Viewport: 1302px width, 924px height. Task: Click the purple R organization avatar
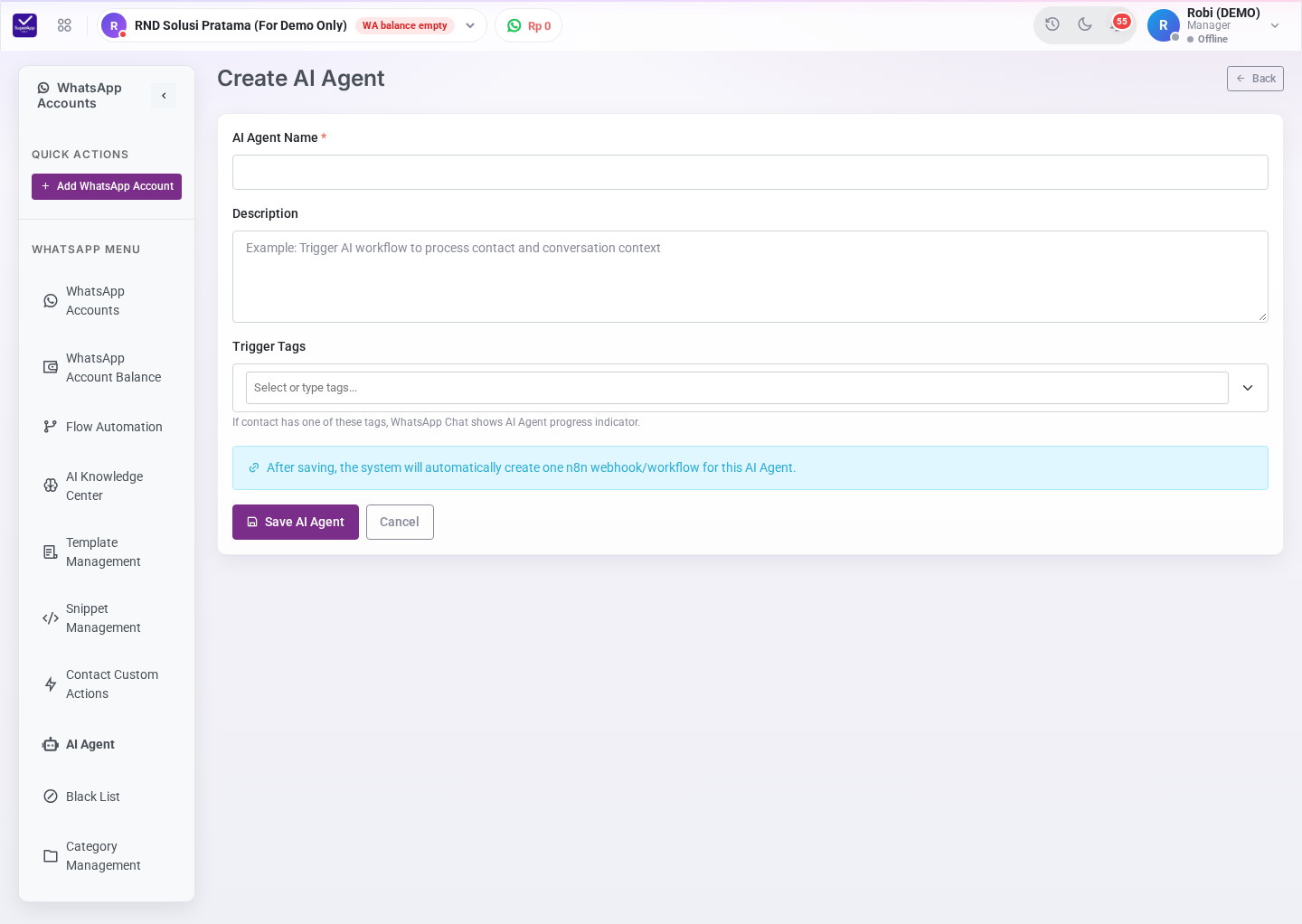point(114,25)
